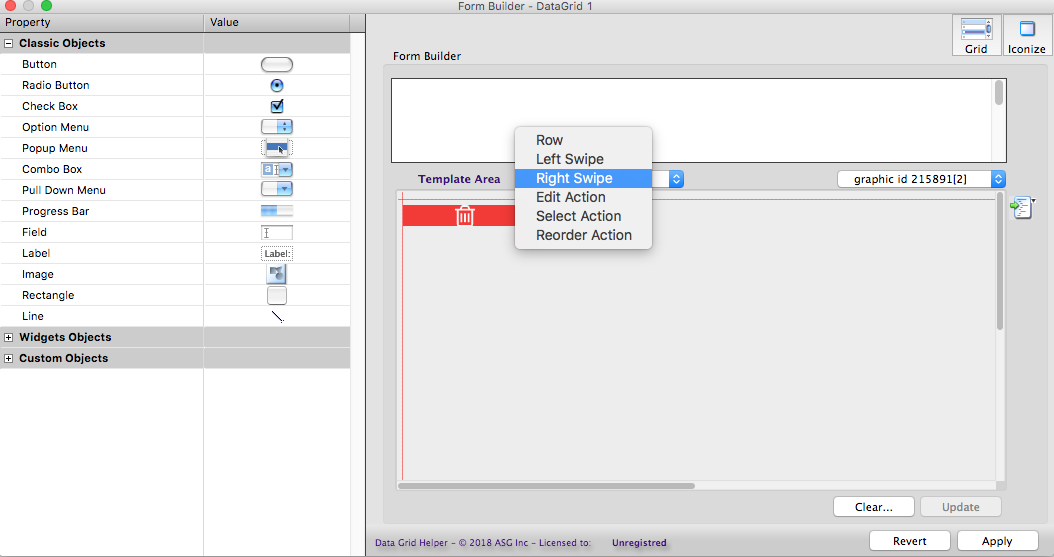
Task: Choose Edit Action from popup menu
Action: click(x=570, y=197)
